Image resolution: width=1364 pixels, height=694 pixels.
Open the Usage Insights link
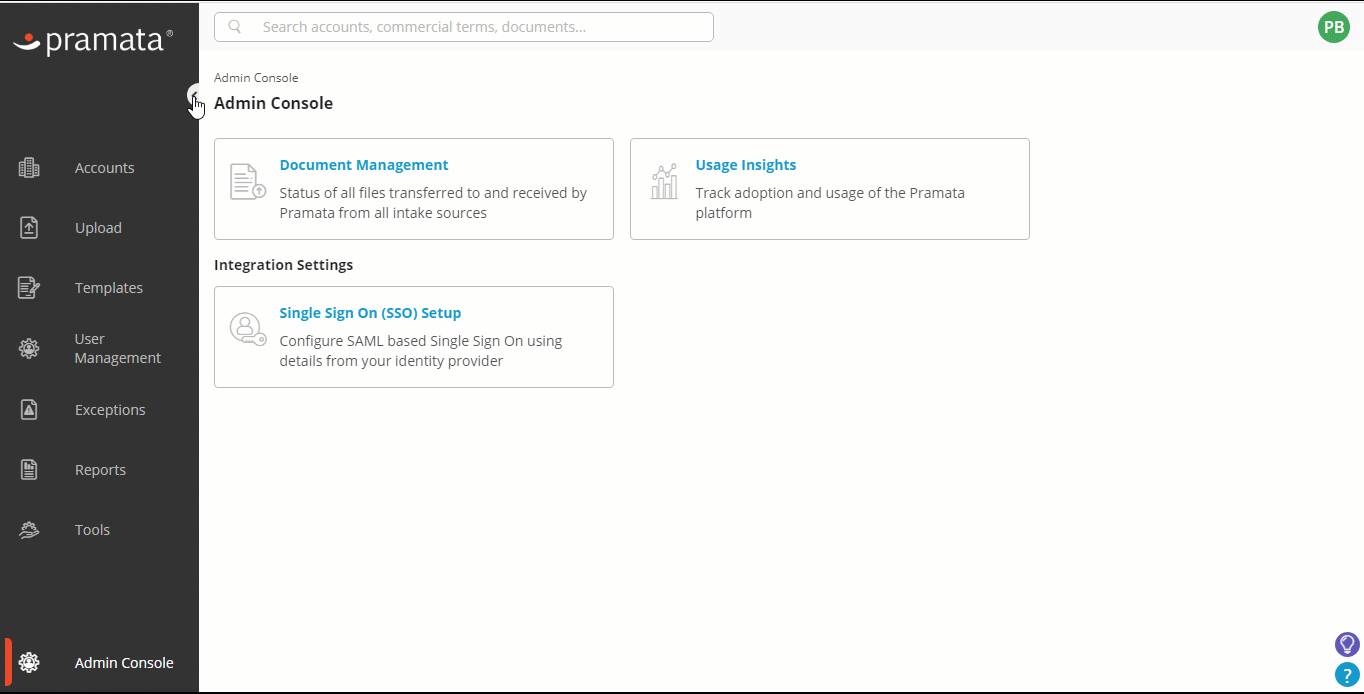coord(746,165)
